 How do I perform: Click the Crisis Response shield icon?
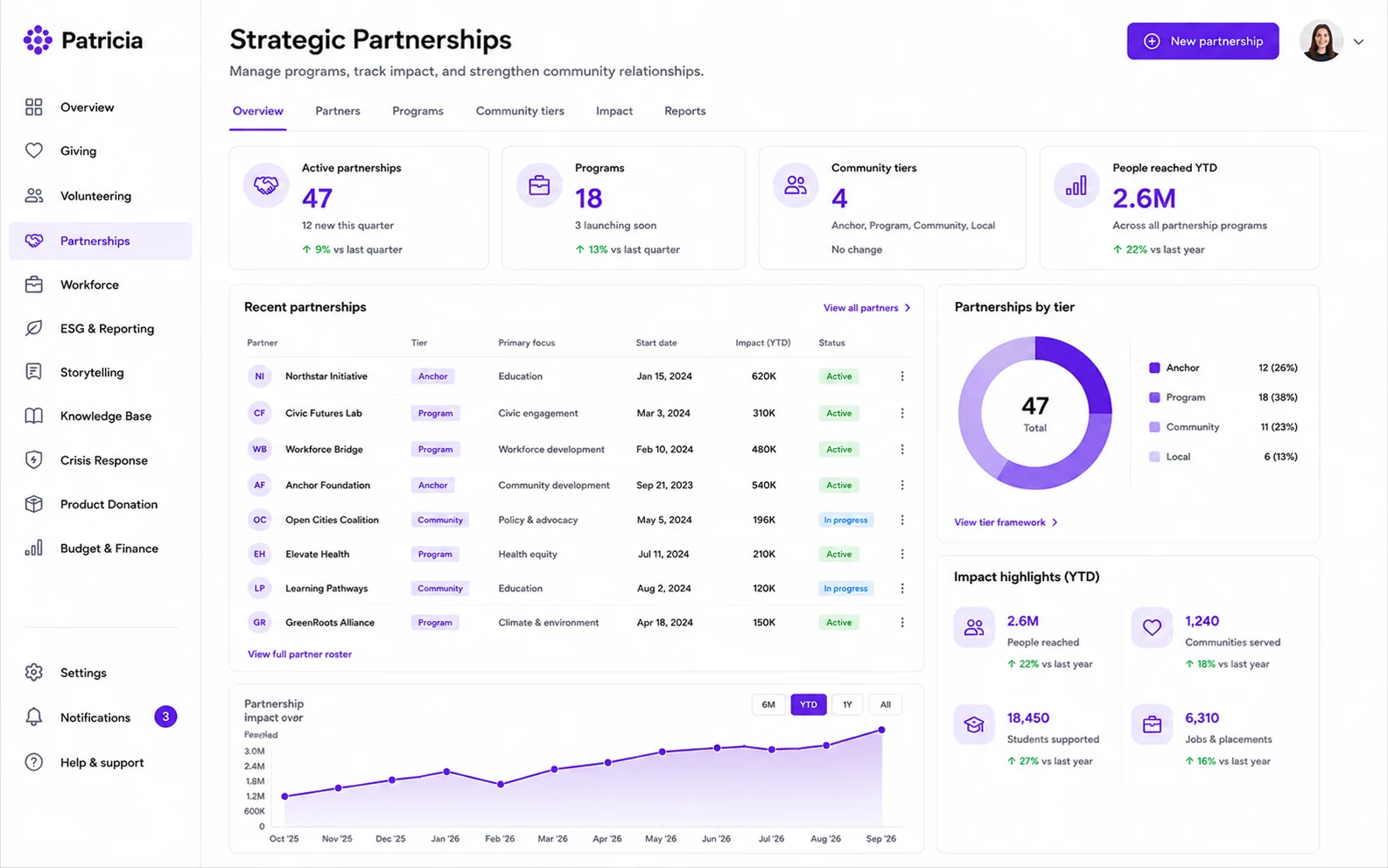[x=34, y=460]
